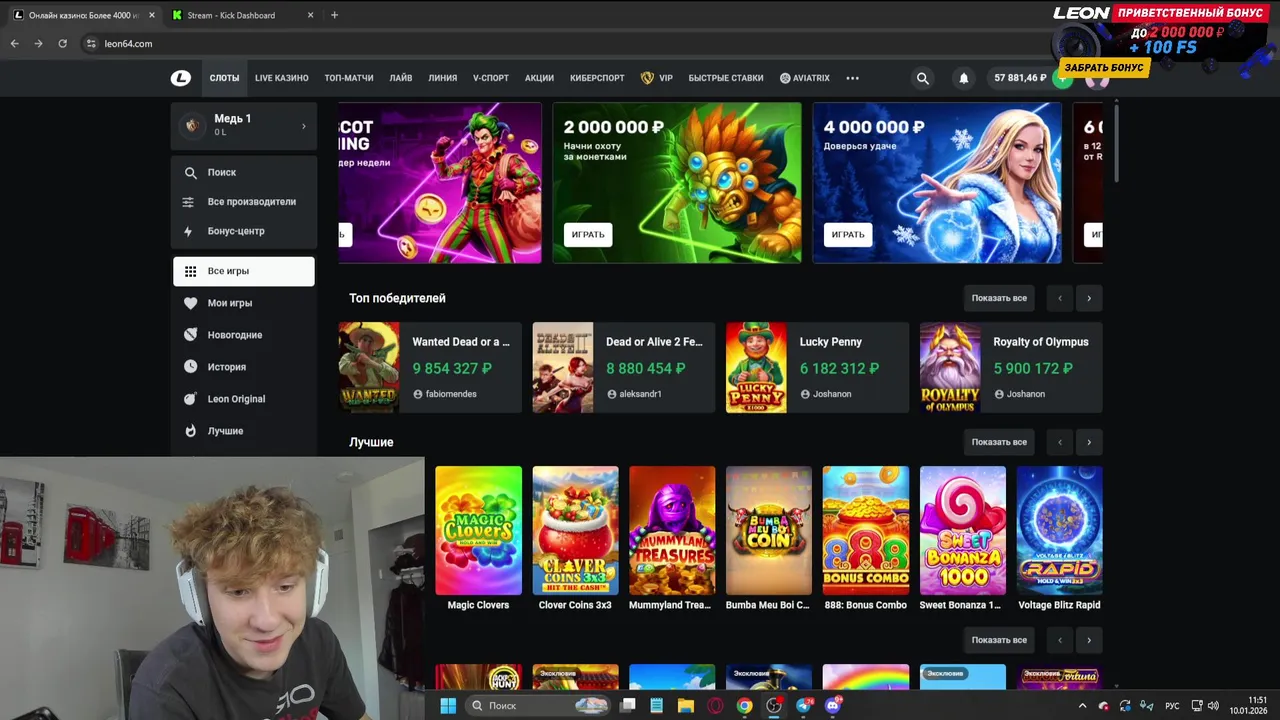This screenshot has height=720, width=1280.
Task: Open the site search magnifier icon
Action: point(923,78)
